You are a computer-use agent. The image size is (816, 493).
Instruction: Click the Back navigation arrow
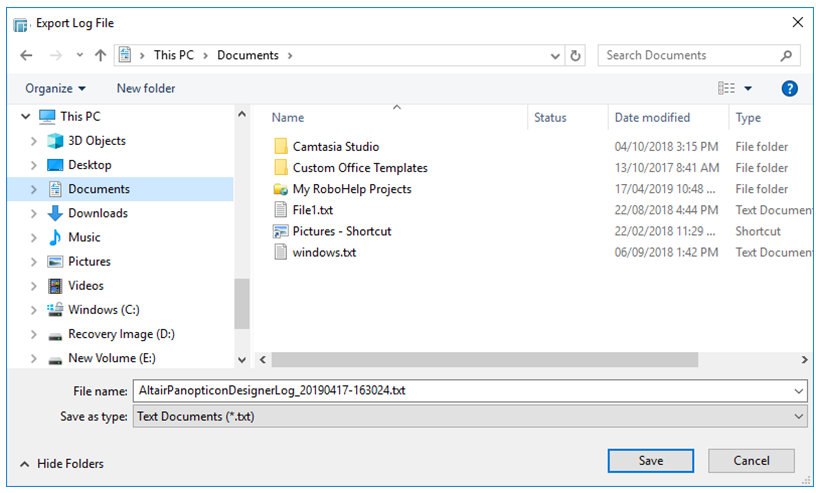27,56
